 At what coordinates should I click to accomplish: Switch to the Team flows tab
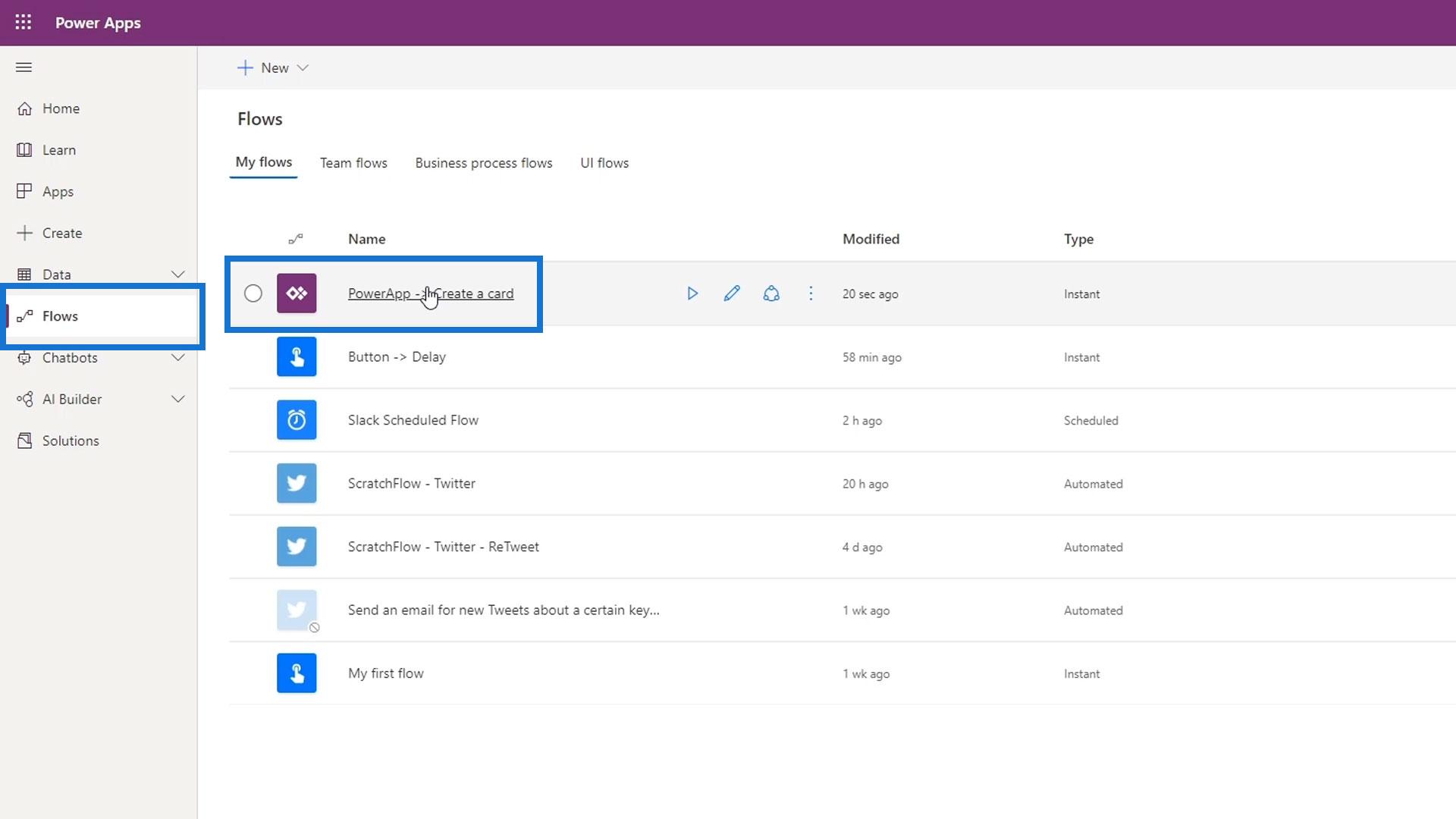point(353,163)
